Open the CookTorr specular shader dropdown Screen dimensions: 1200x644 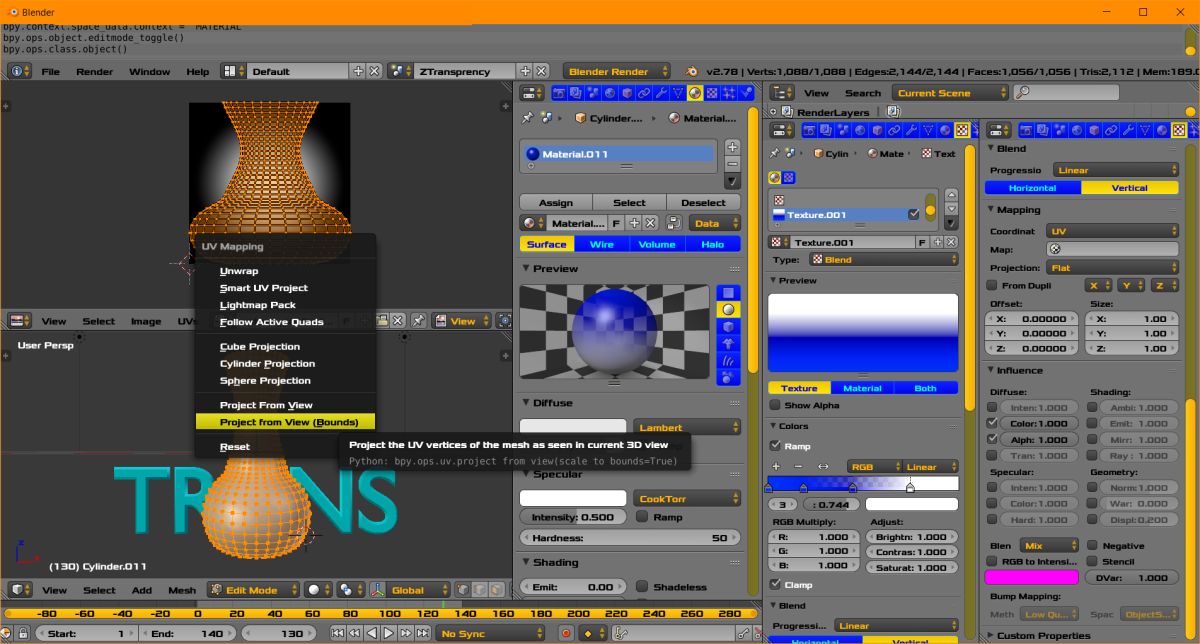point(687,498)
